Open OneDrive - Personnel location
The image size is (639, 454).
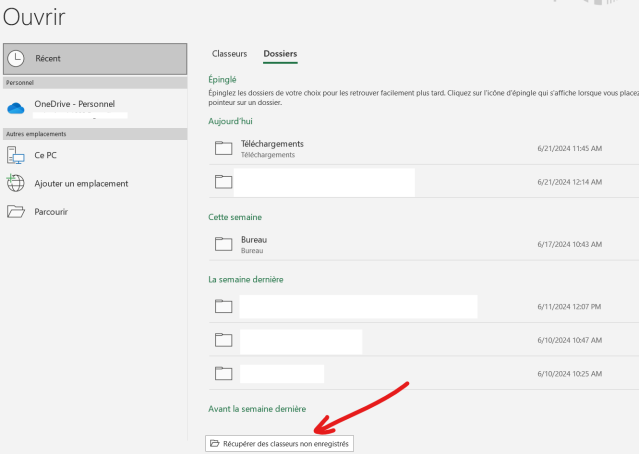tap(95, 108)
